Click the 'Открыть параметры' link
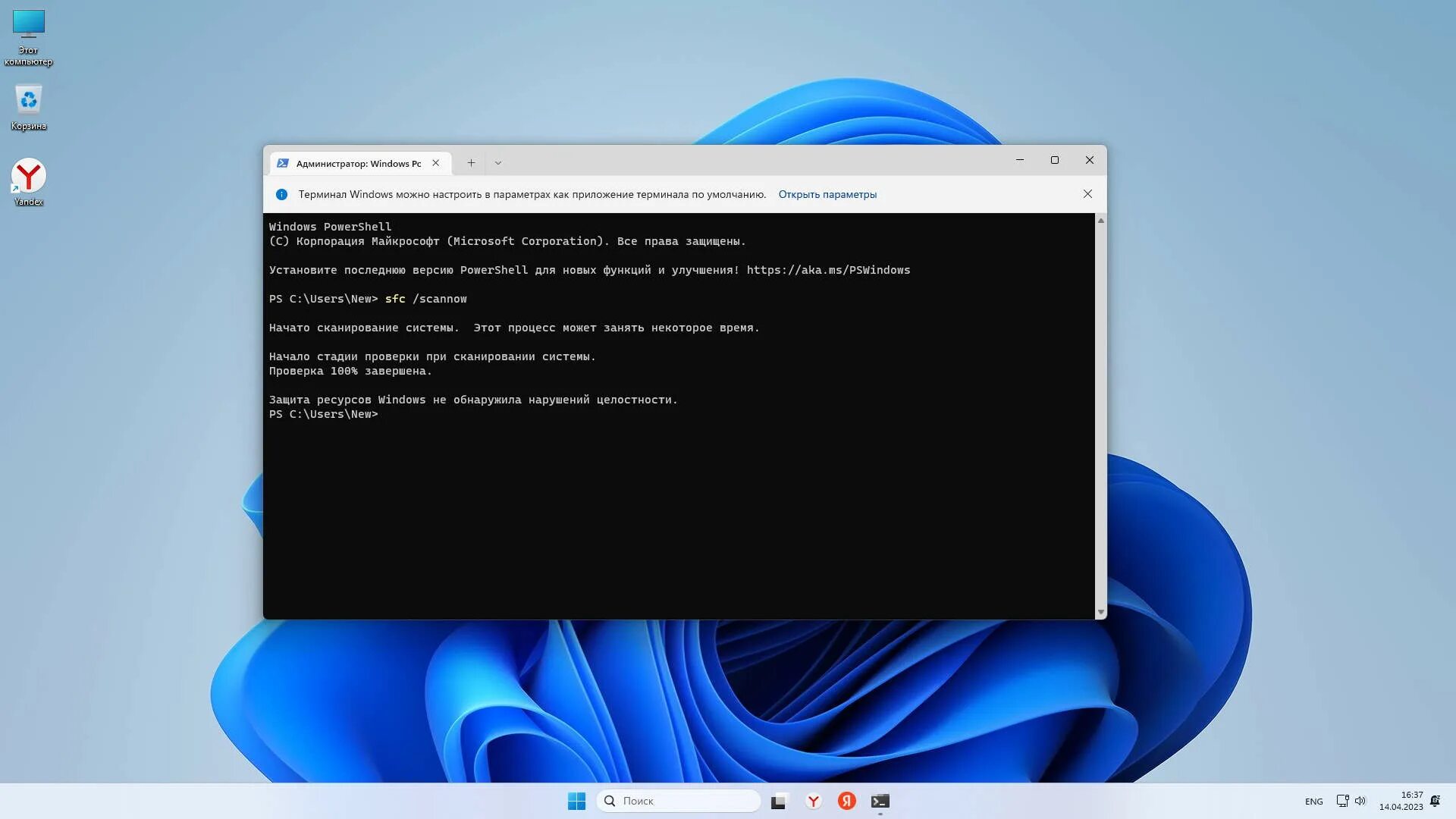1456x819 pixels. click(827, 194)
